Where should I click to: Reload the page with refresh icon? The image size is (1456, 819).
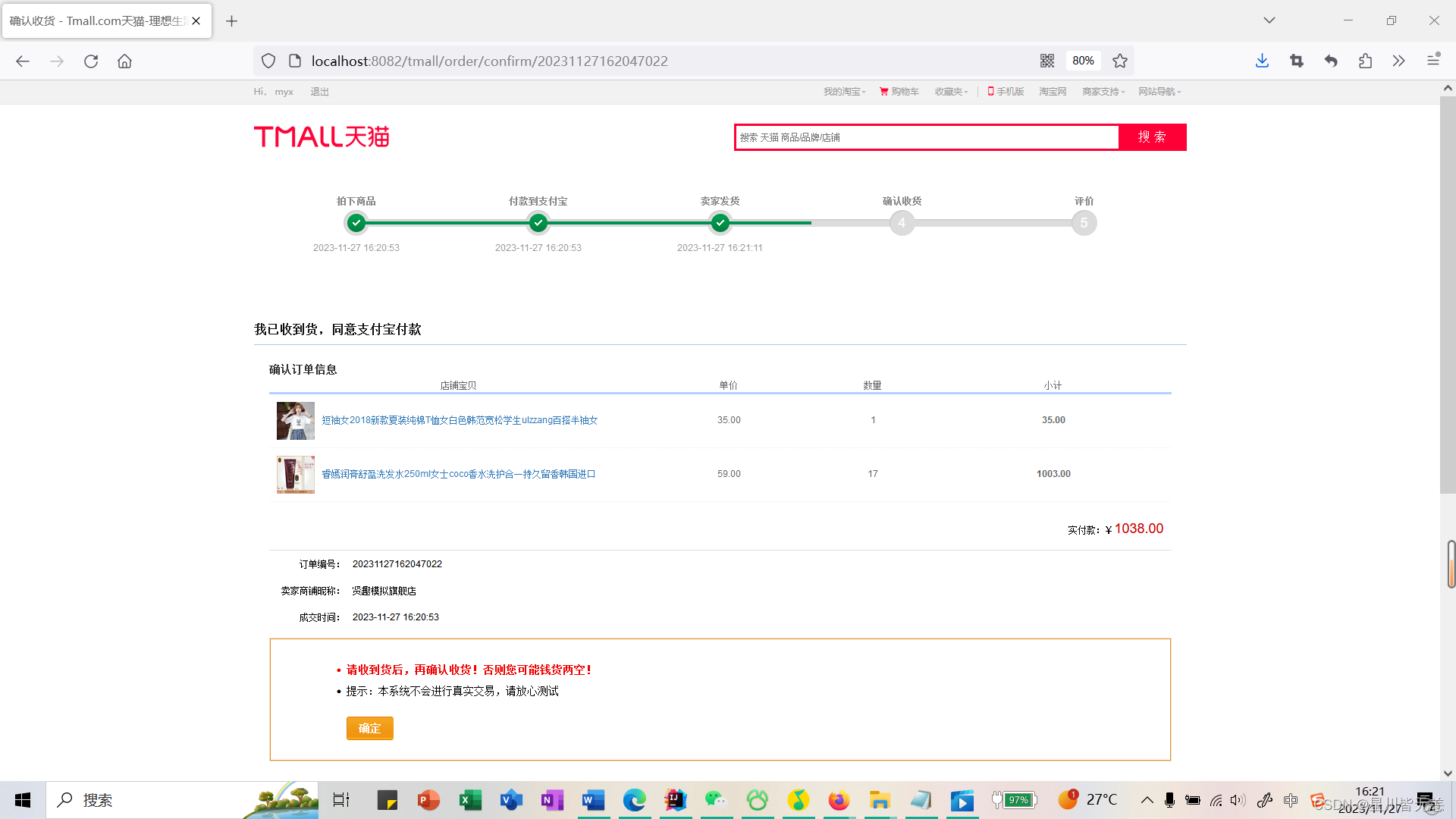coord(91,61)
